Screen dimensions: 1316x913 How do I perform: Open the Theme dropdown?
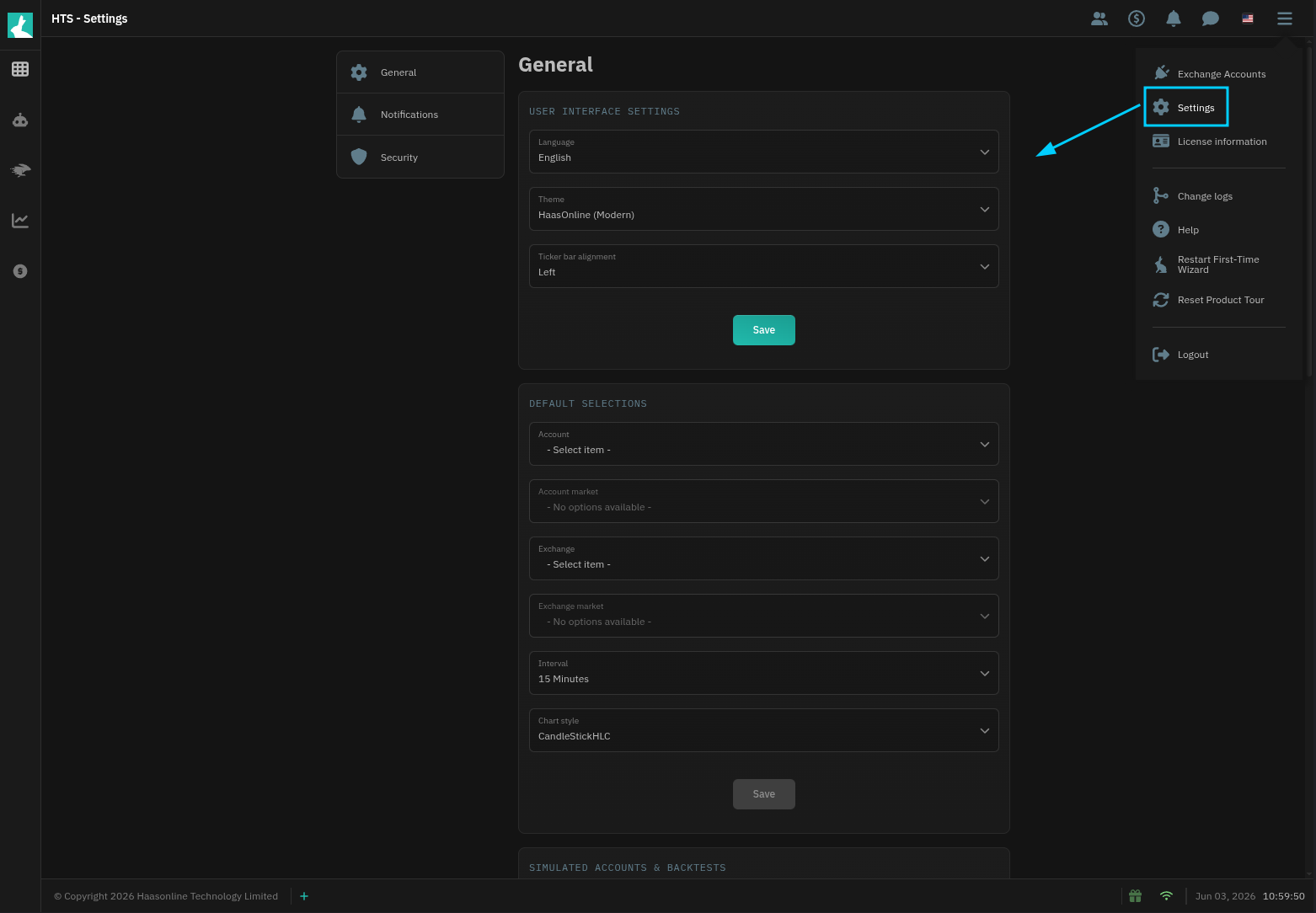tap(764, 209)
